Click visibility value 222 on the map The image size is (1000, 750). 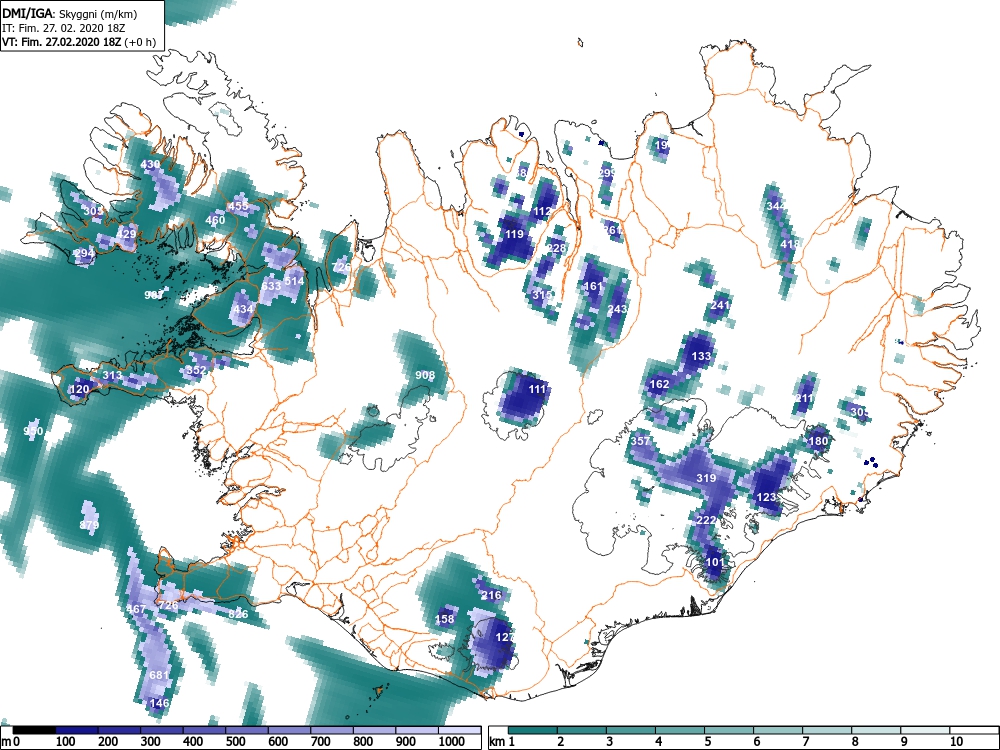(706, 520)
